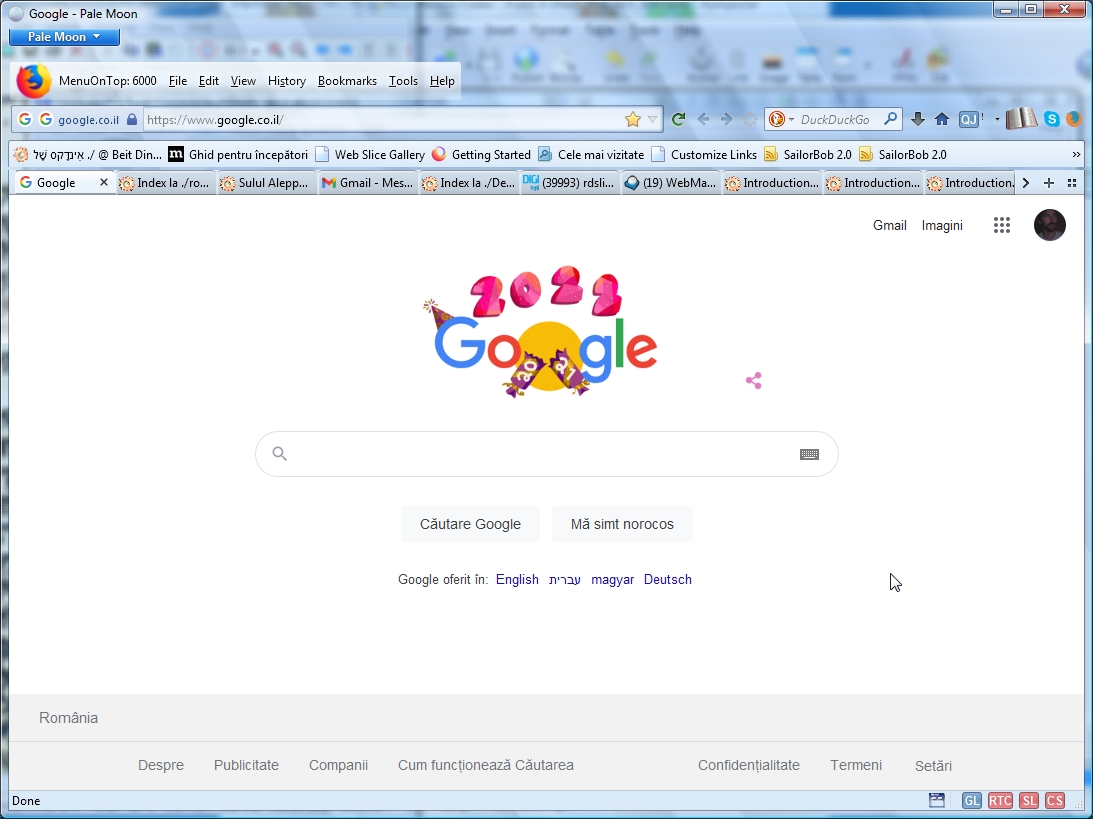This screenshot has height=819, width=1093.
Task: Open the Tools menu
Action: point(404,81)
